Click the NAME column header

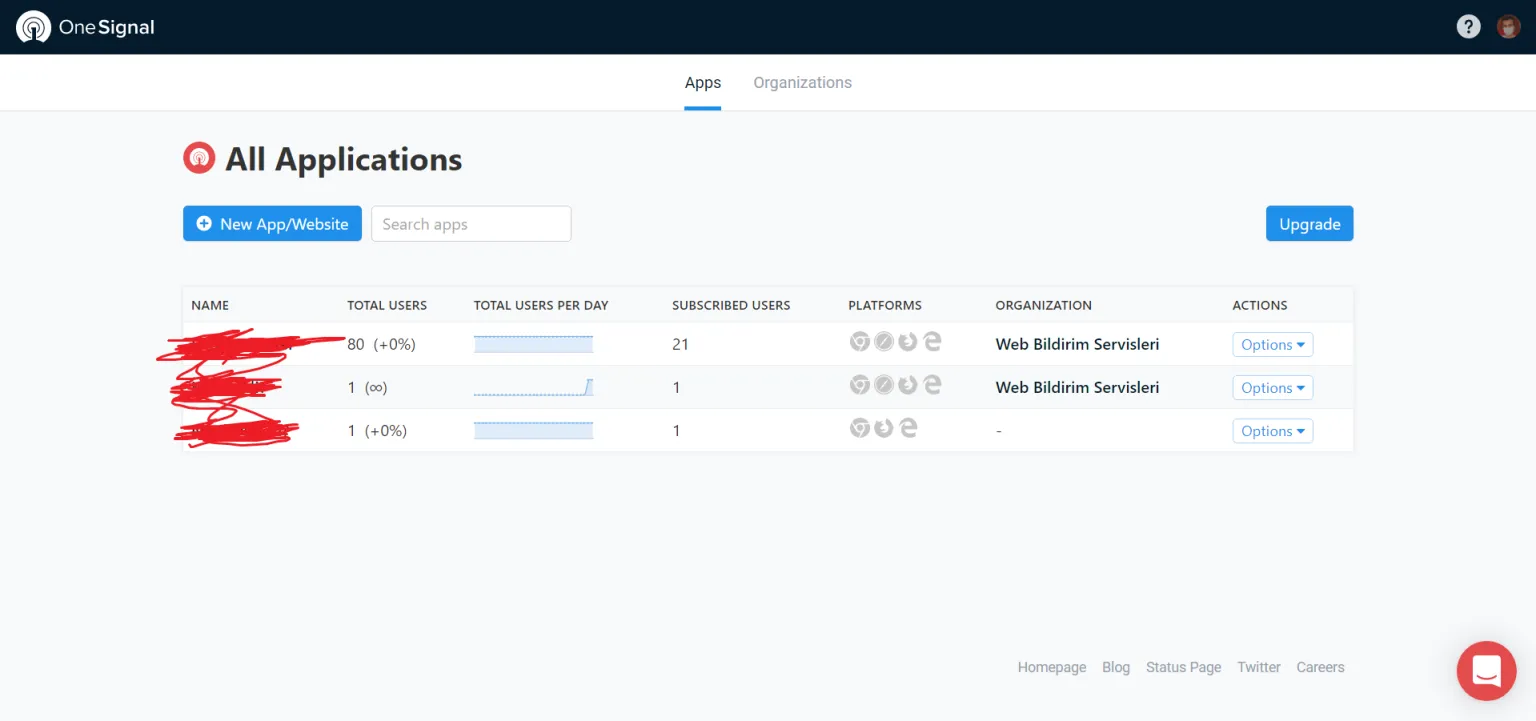pyautogui.click(x=210, y=305)
